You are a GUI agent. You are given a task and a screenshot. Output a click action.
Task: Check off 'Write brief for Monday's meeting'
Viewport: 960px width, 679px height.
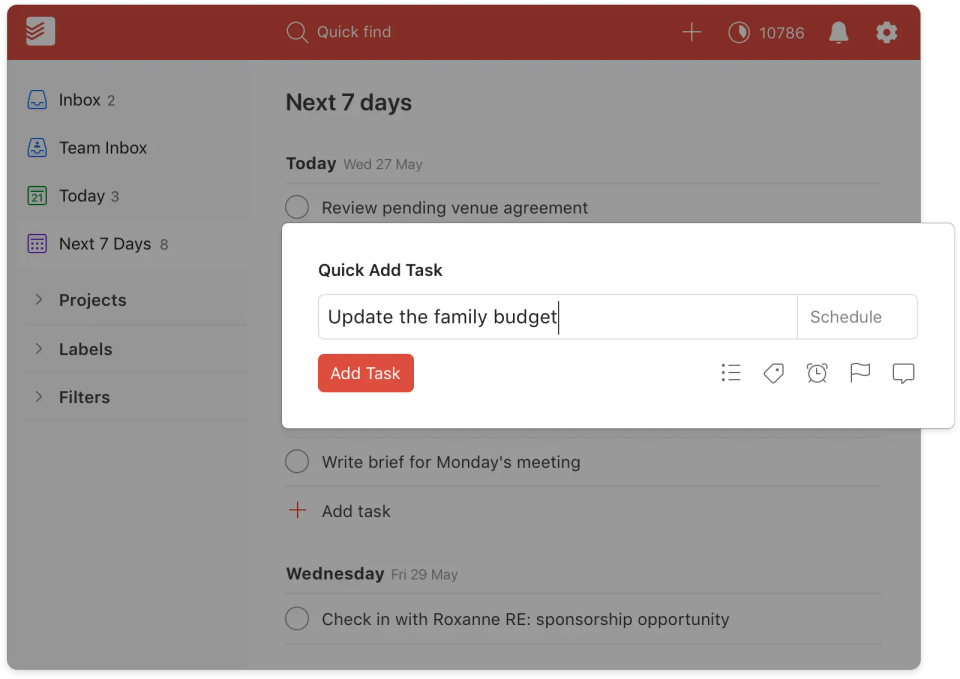pos(297,462)
